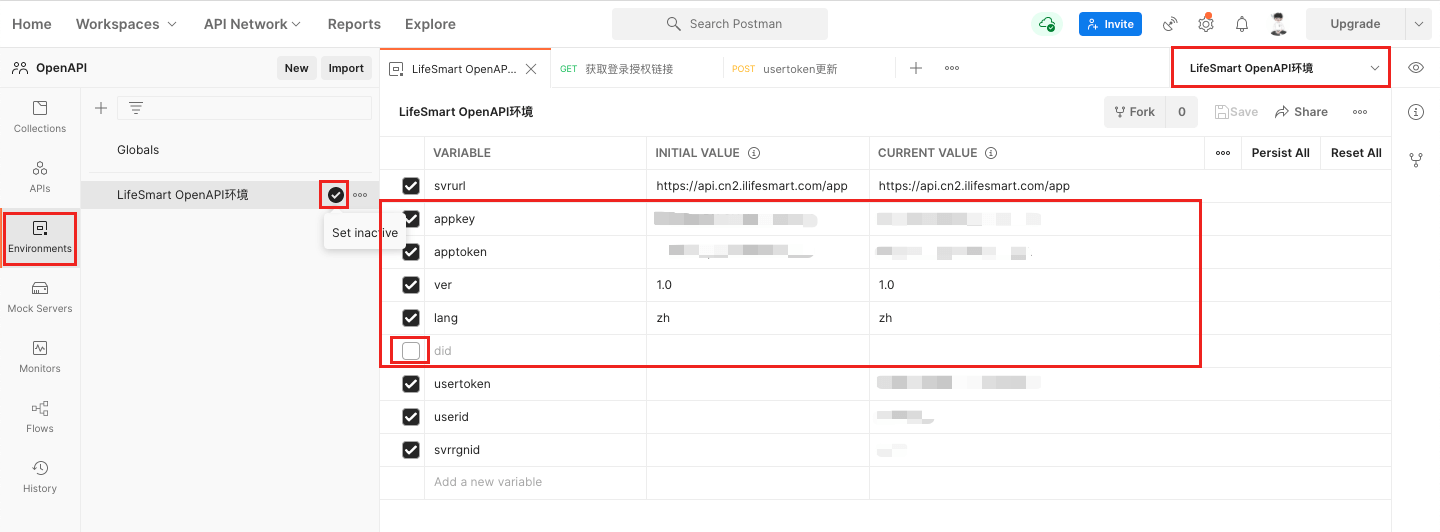Uncheck the userid variable checkbox
The width and height of the screenshot is (1440, 532).
(411, 417)
